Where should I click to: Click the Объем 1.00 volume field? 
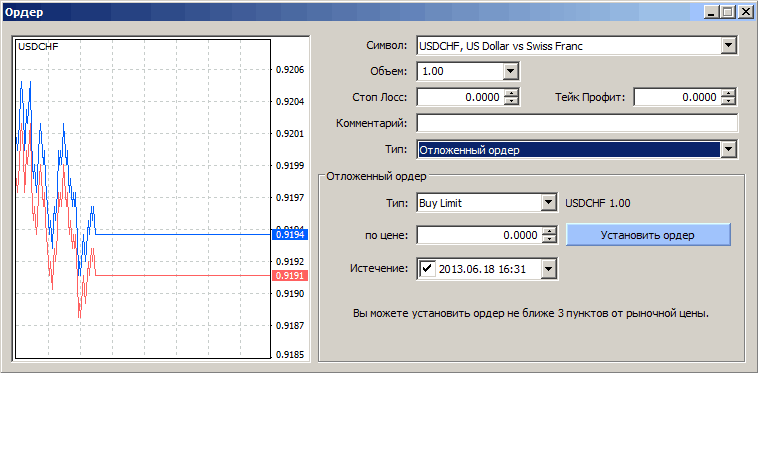pos(460,72)
